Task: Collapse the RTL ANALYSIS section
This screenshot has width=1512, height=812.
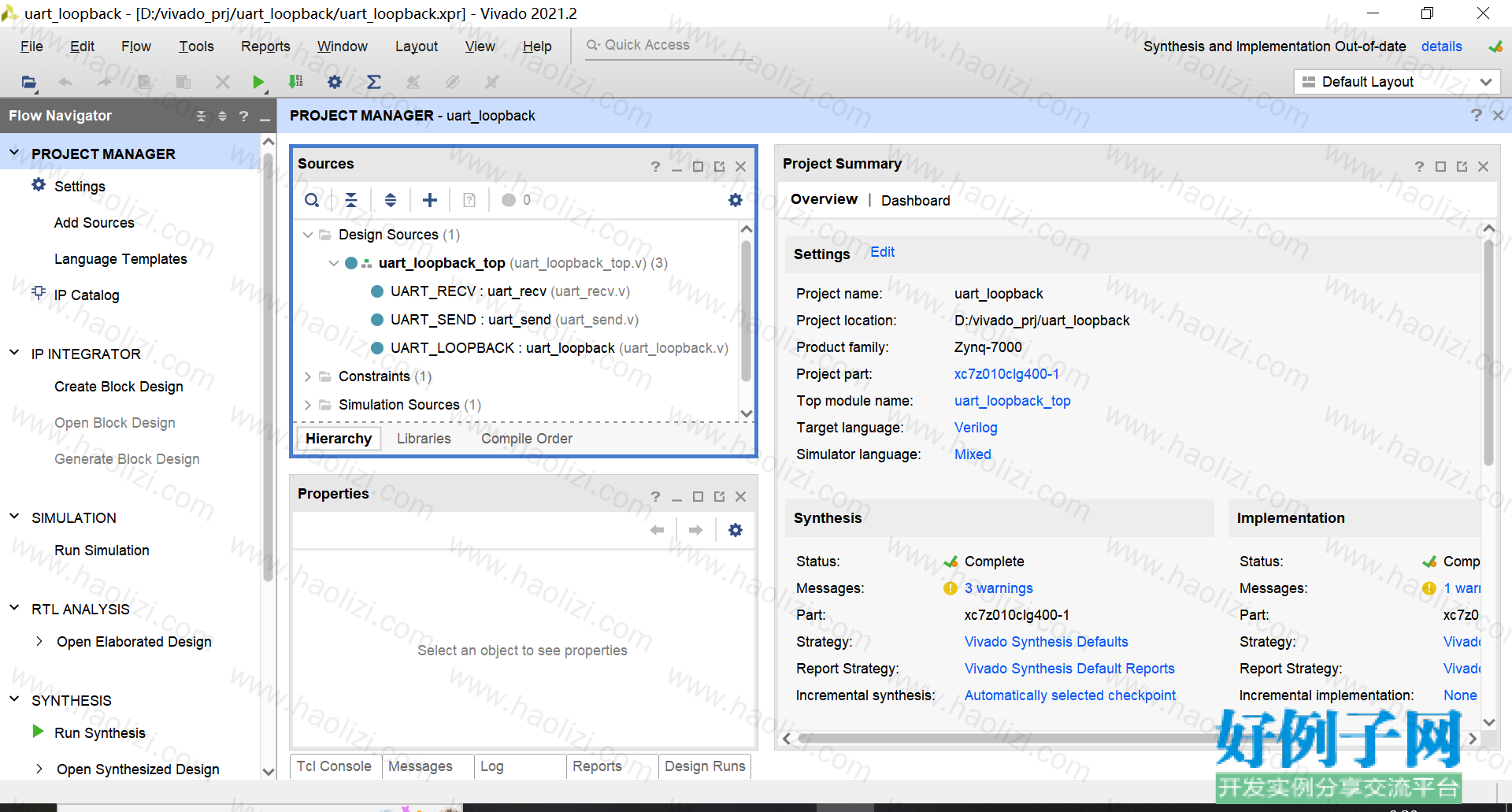Action: click(14, 608)
